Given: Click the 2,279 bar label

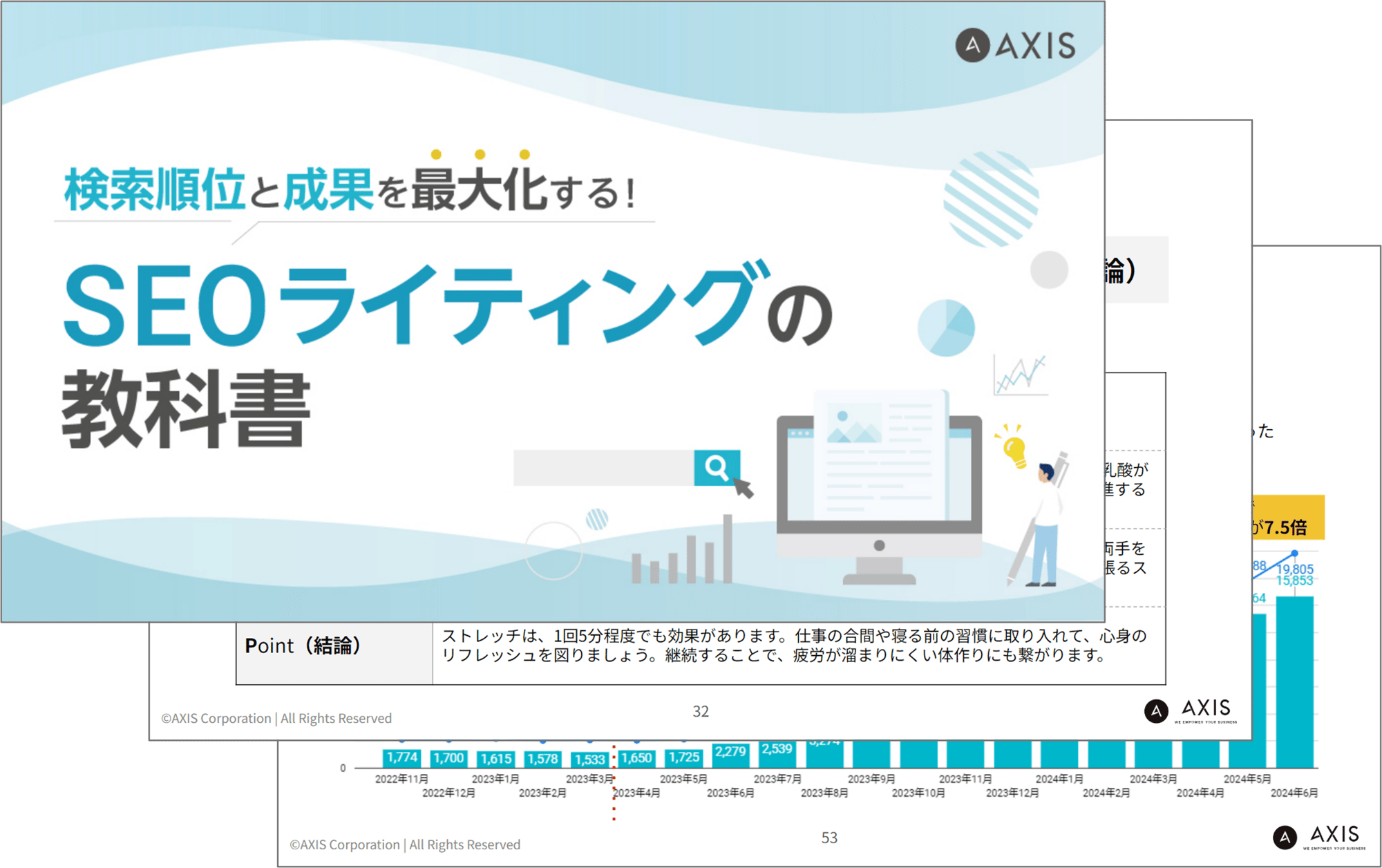Looking at the screenshot, I should (x=730, y=751).
